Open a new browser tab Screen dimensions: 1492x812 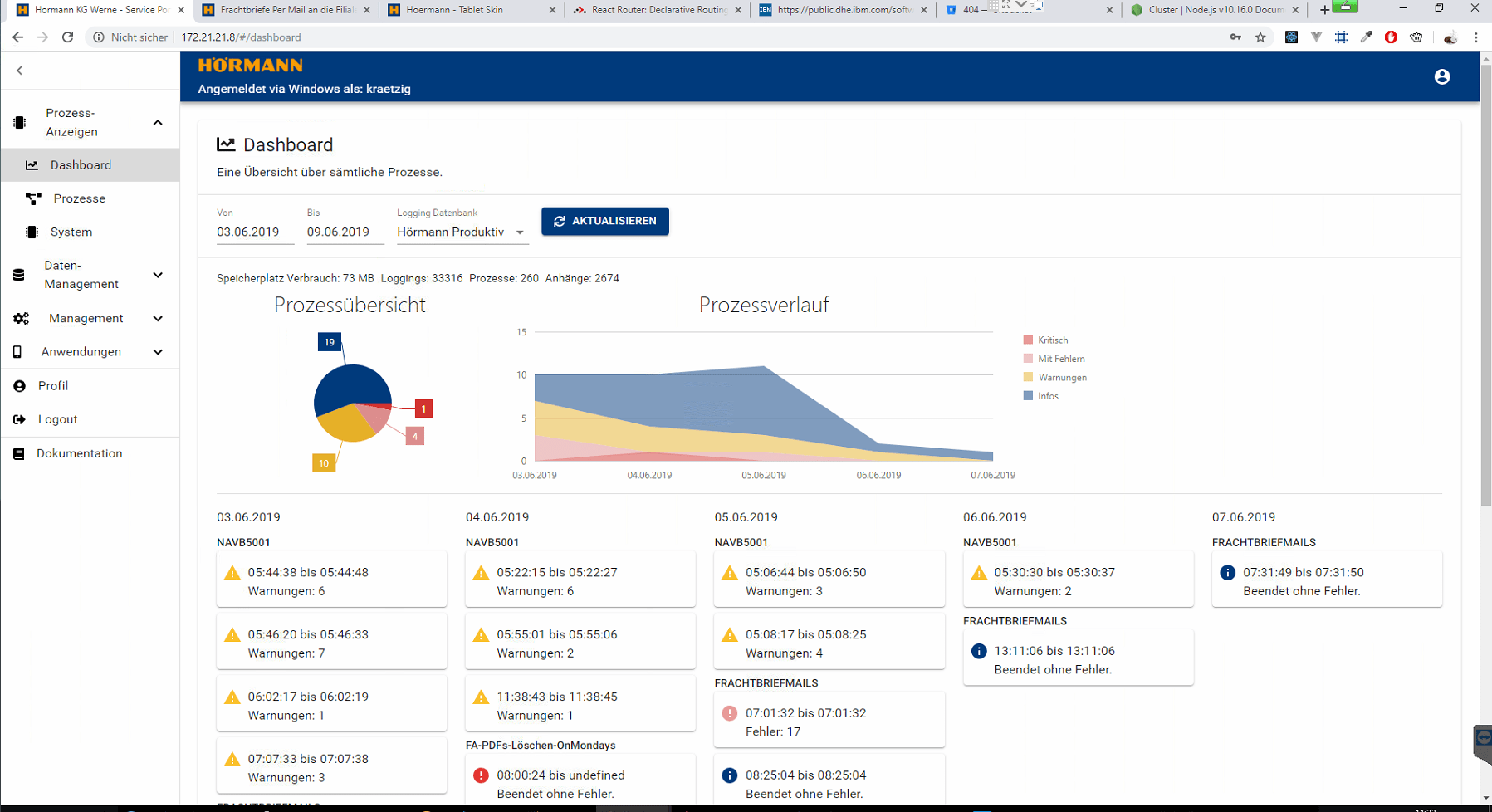(1324, 10)
